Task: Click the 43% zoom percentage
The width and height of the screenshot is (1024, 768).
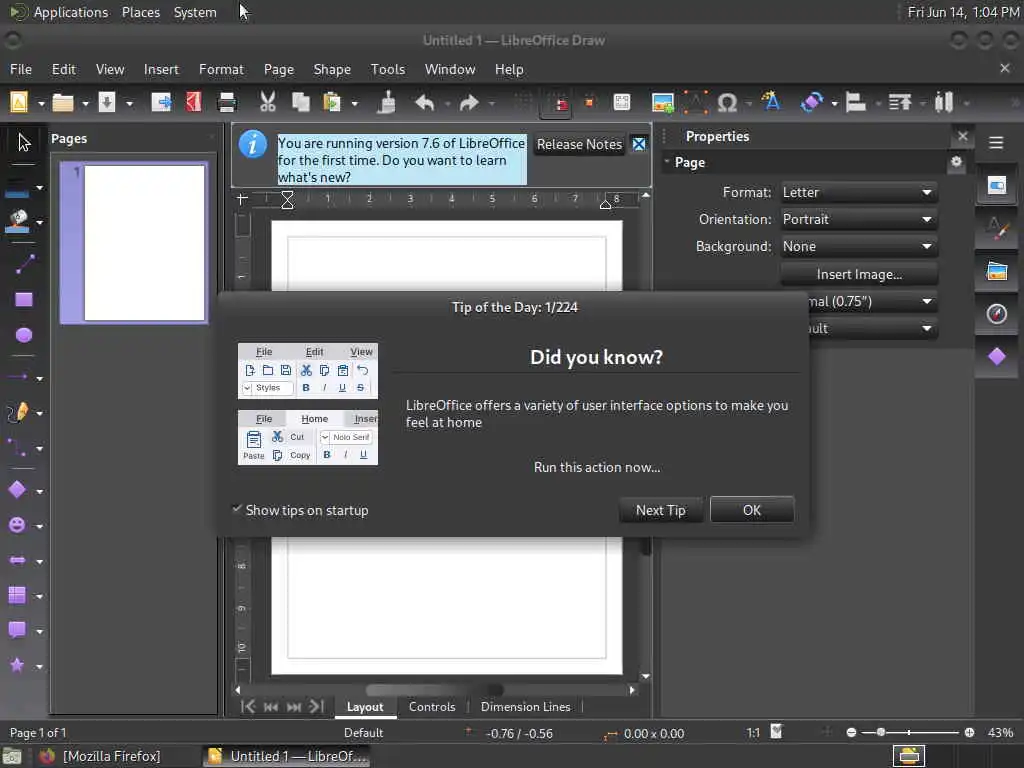Action: click(1000, 732)
